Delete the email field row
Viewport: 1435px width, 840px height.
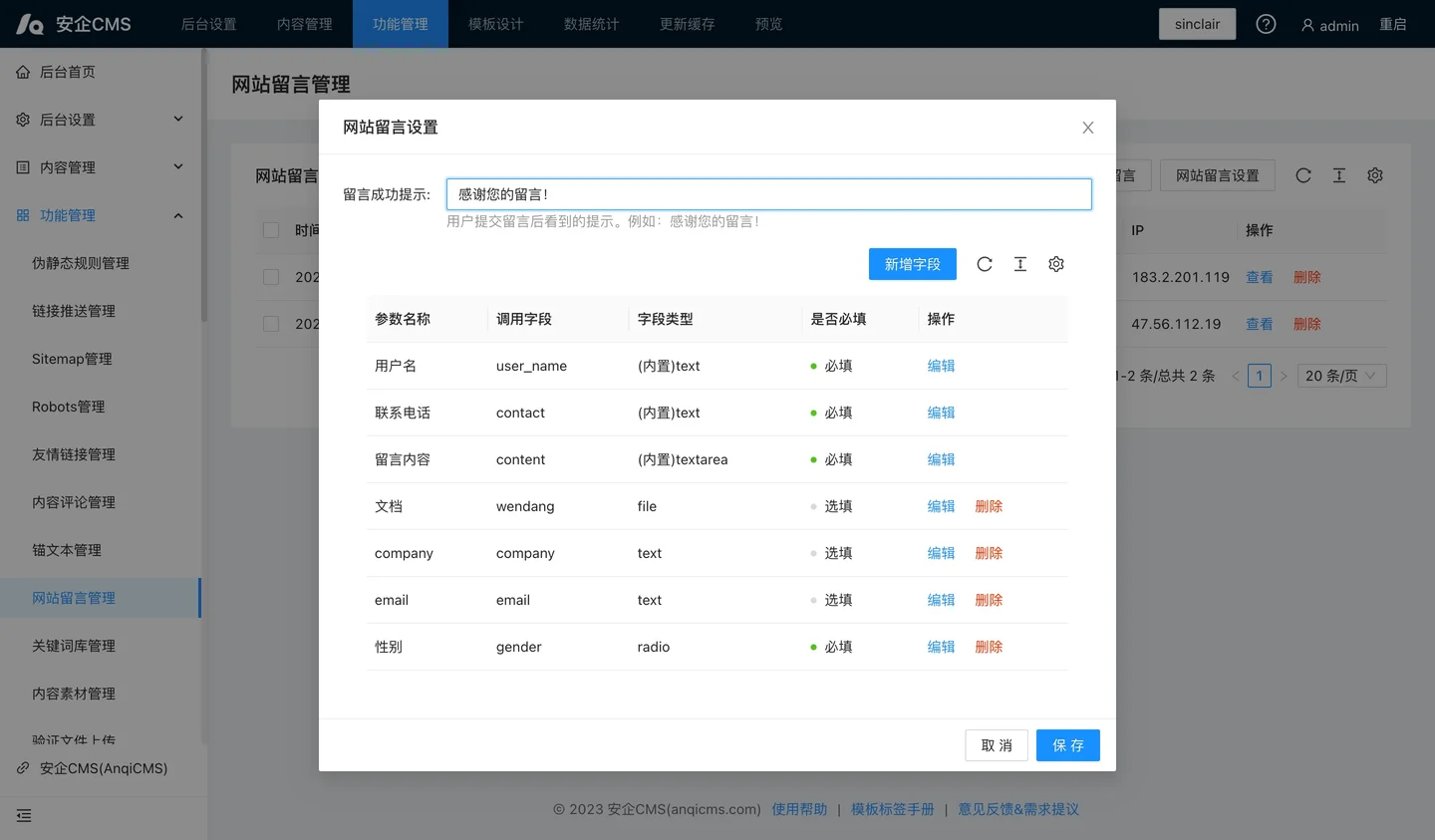click(x=990, y=600)
